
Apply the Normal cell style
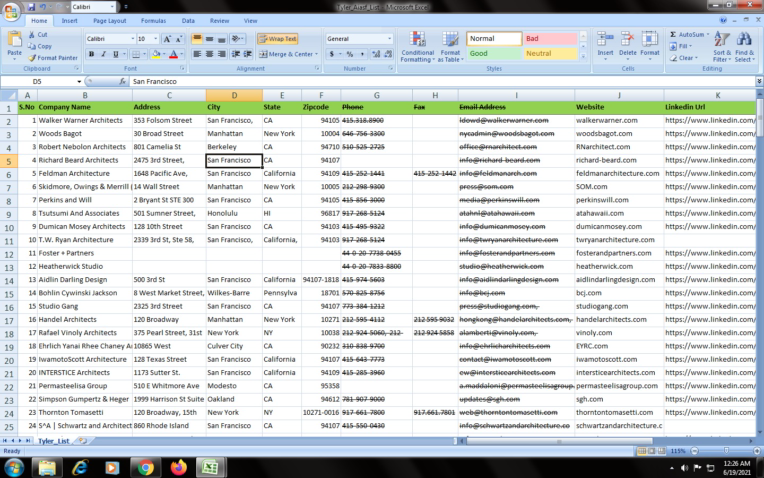[x=494, y=38]
